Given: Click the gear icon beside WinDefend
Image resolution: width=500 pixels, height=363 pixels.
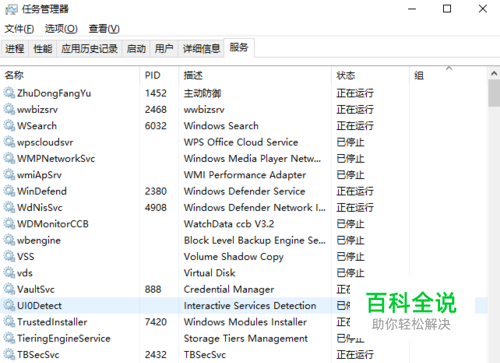Looking at the screenshot, I should point(9,191).
